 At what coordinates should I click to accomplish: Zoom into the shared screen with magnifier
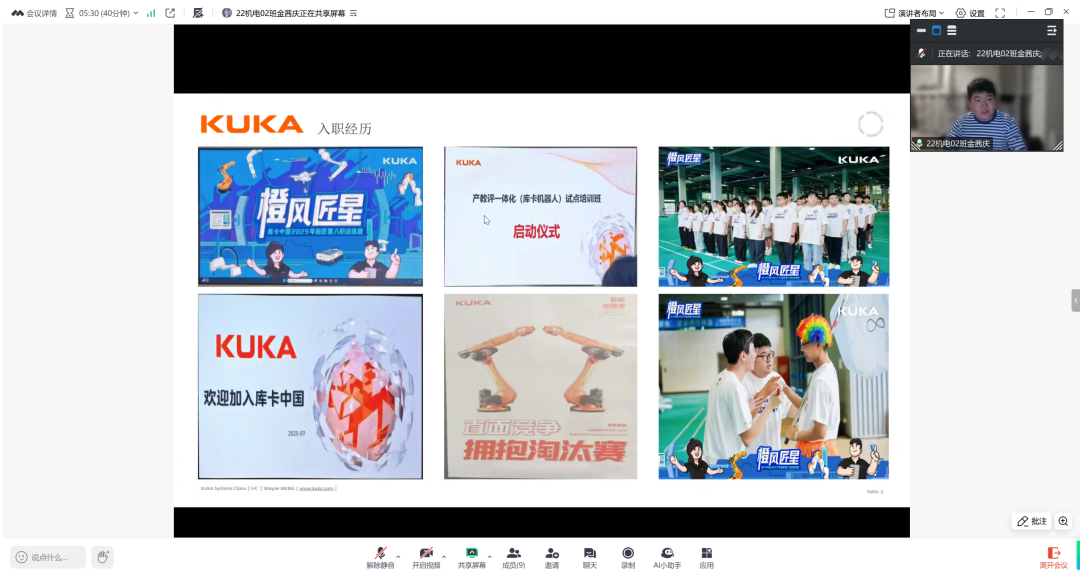tap(1063, 521)
